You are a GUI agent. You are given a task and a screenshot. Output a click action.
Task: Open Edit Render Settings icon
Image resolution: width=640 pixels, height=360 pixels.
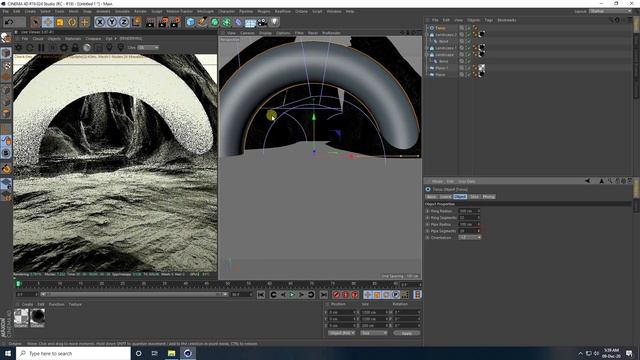pyautogui.click(x=176, y=22)
